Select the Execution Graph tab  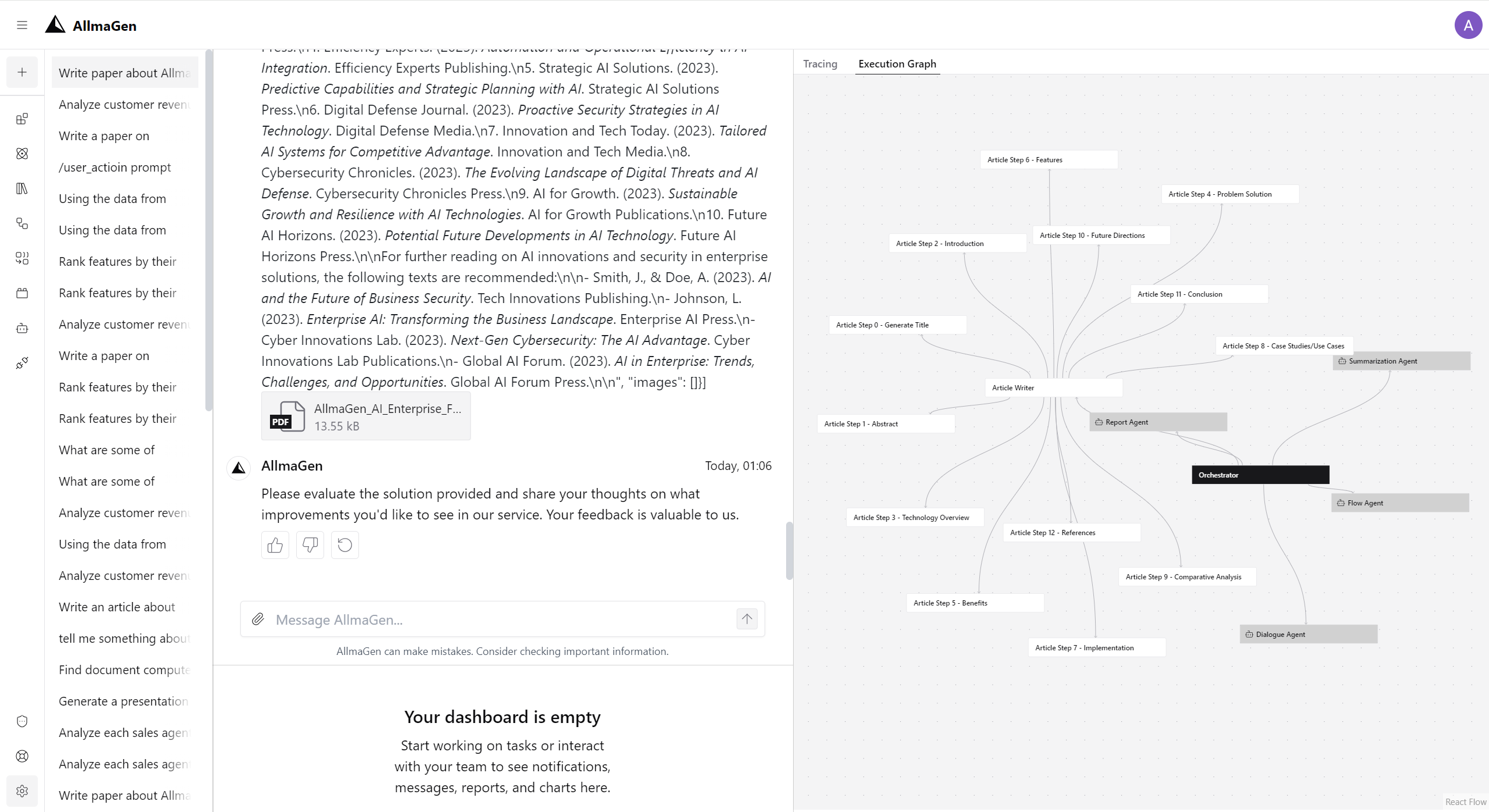tap(897, 64)
